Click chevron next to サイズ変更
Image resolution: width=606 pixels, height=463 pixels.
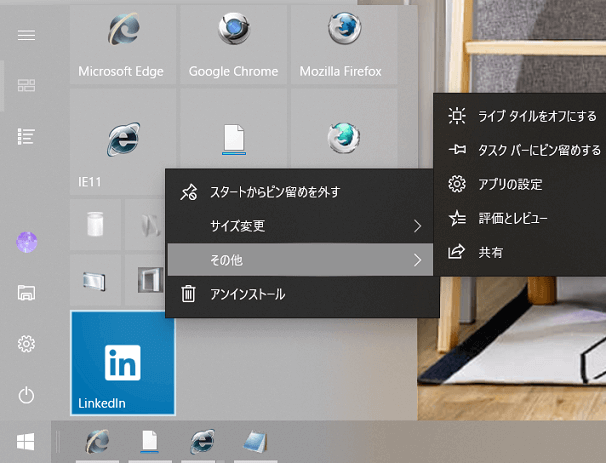click(x=417, y=226)
